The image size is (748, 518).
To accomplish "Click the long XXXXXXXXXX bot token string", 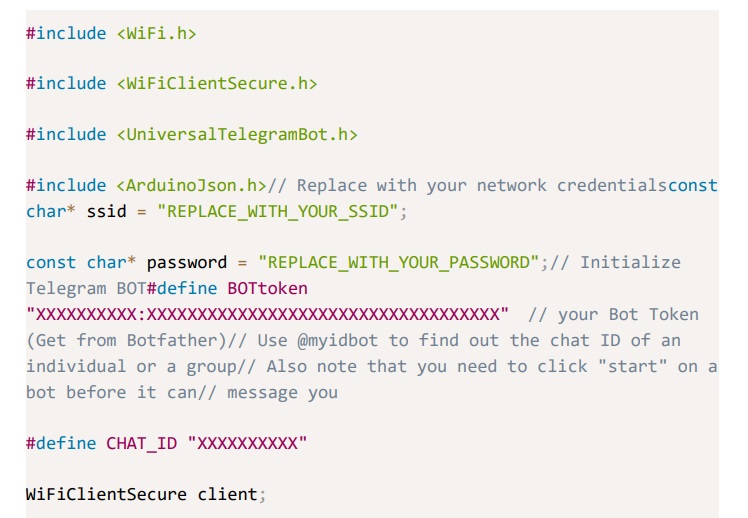I will 267,314.
